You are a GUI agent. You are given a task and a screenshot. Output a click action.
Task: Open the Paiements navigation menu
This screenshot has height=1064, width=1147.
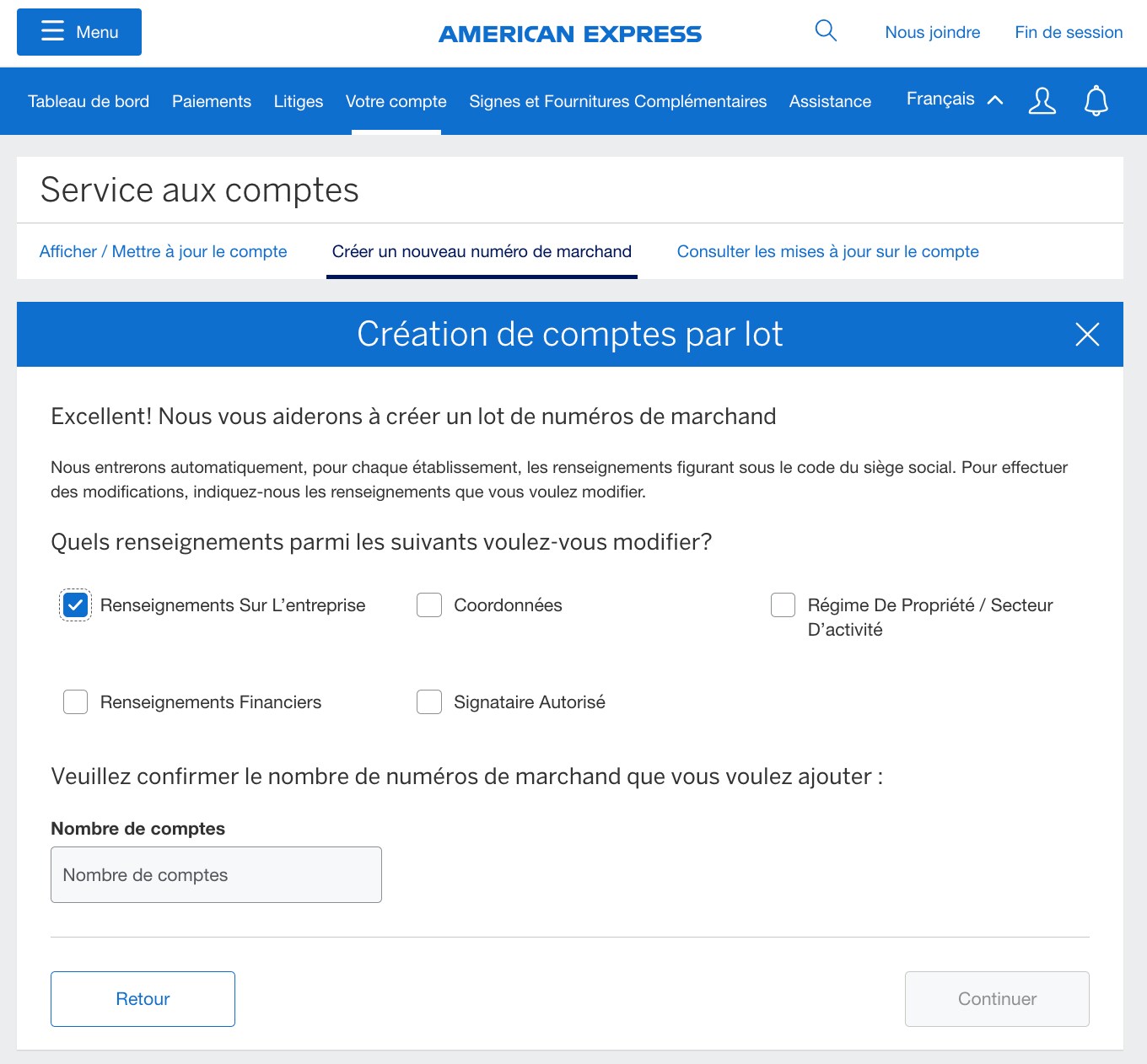click(212, 101)
